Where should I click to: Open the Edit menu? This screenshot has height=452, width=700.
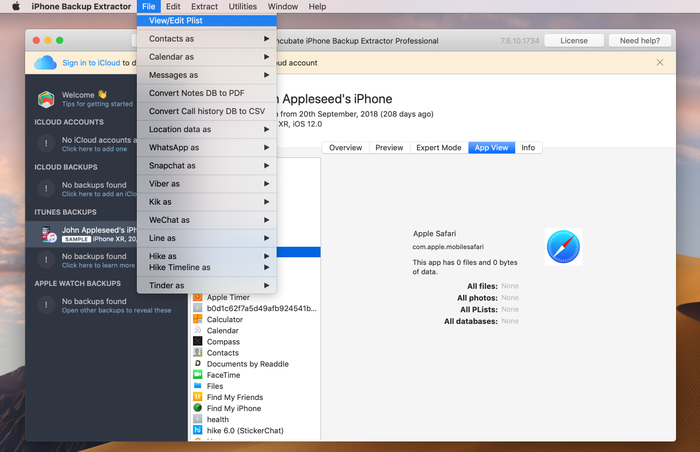[173, 6]
